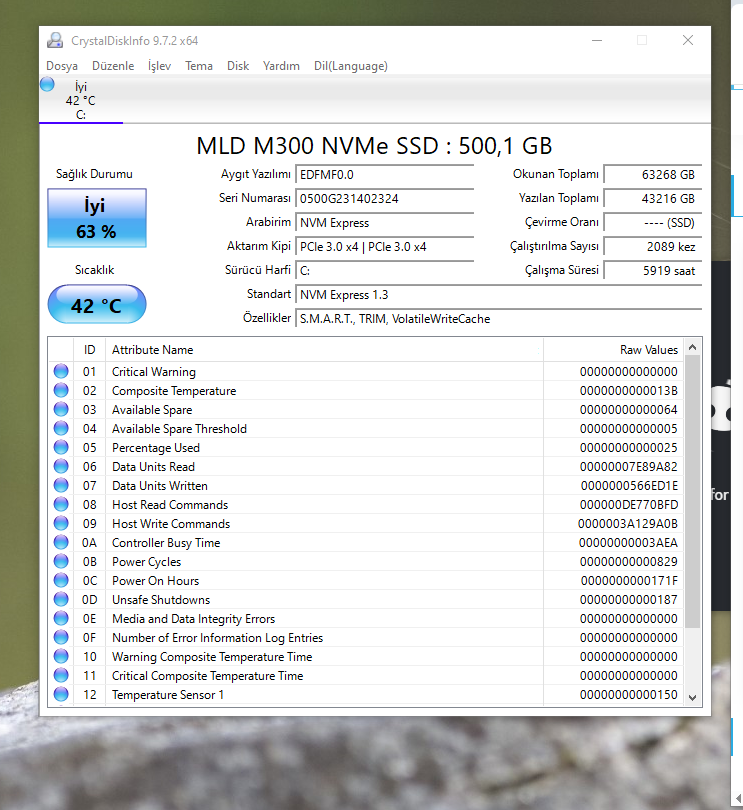Click the PCIe 3.0 x4 transfer mode field

[x=384, y=246]
